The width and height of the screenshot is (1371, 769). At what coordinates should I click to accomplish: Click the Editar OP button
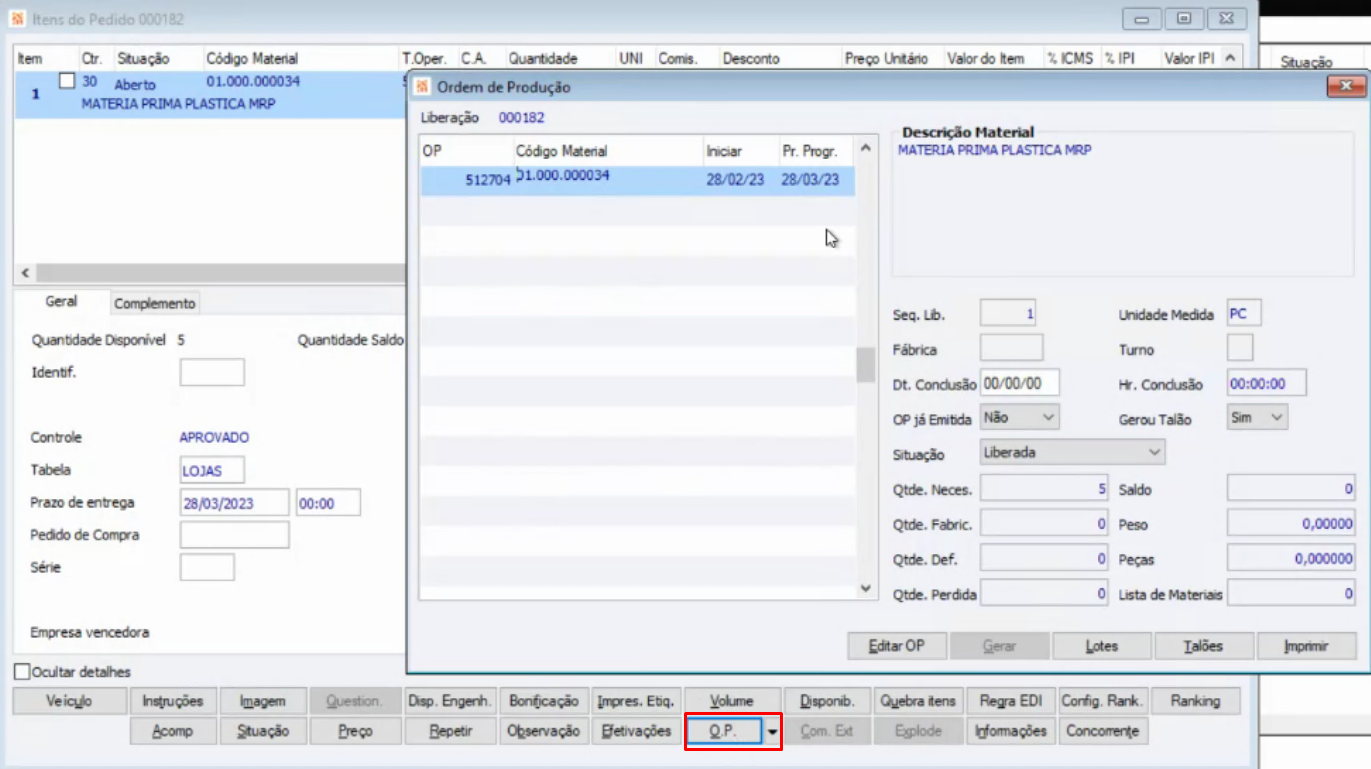pyautogui.click(x=897, y=646)
